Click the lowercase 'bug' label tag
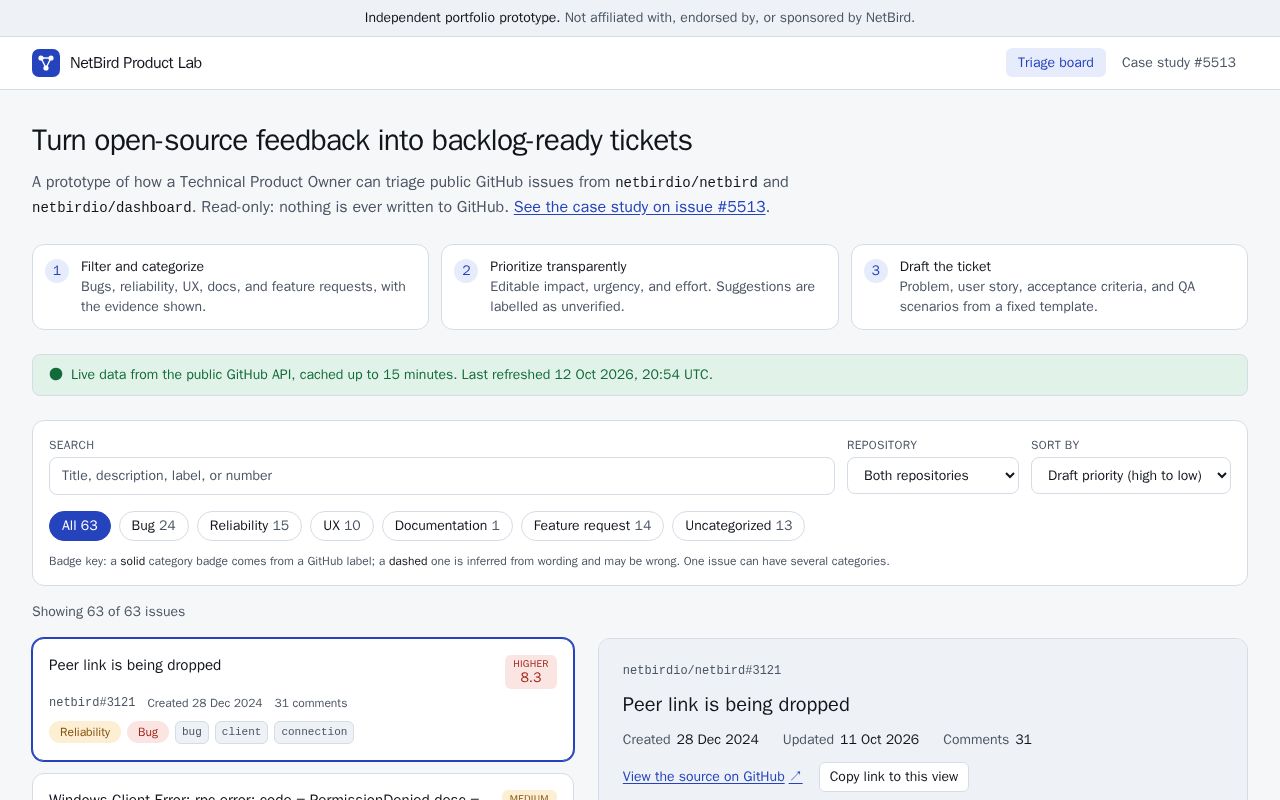 (192, 732)
